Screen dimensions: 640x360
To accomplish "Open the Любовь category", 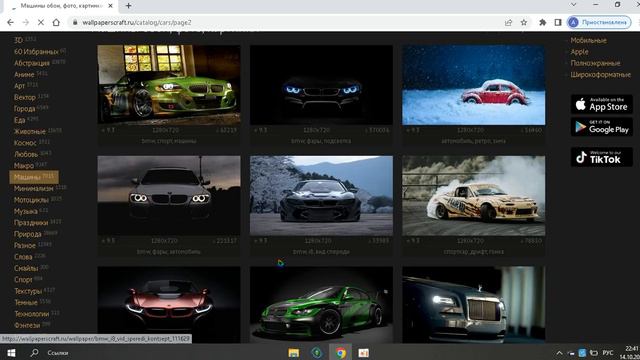I will click(x=26, y=154).
